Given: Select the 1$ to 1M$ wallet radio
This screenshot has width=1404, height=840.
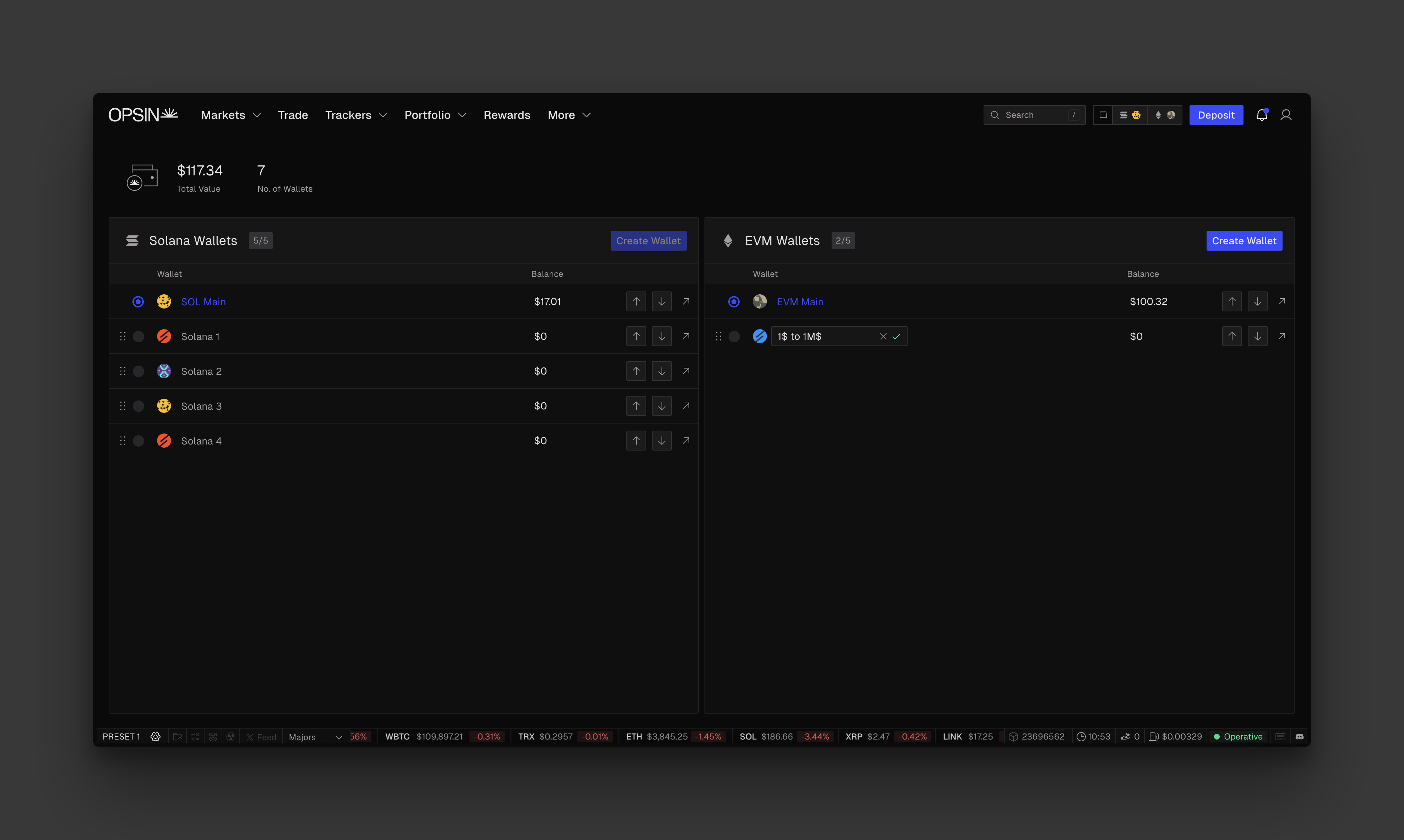Looking at the screenshot, I should pos(734,336).
